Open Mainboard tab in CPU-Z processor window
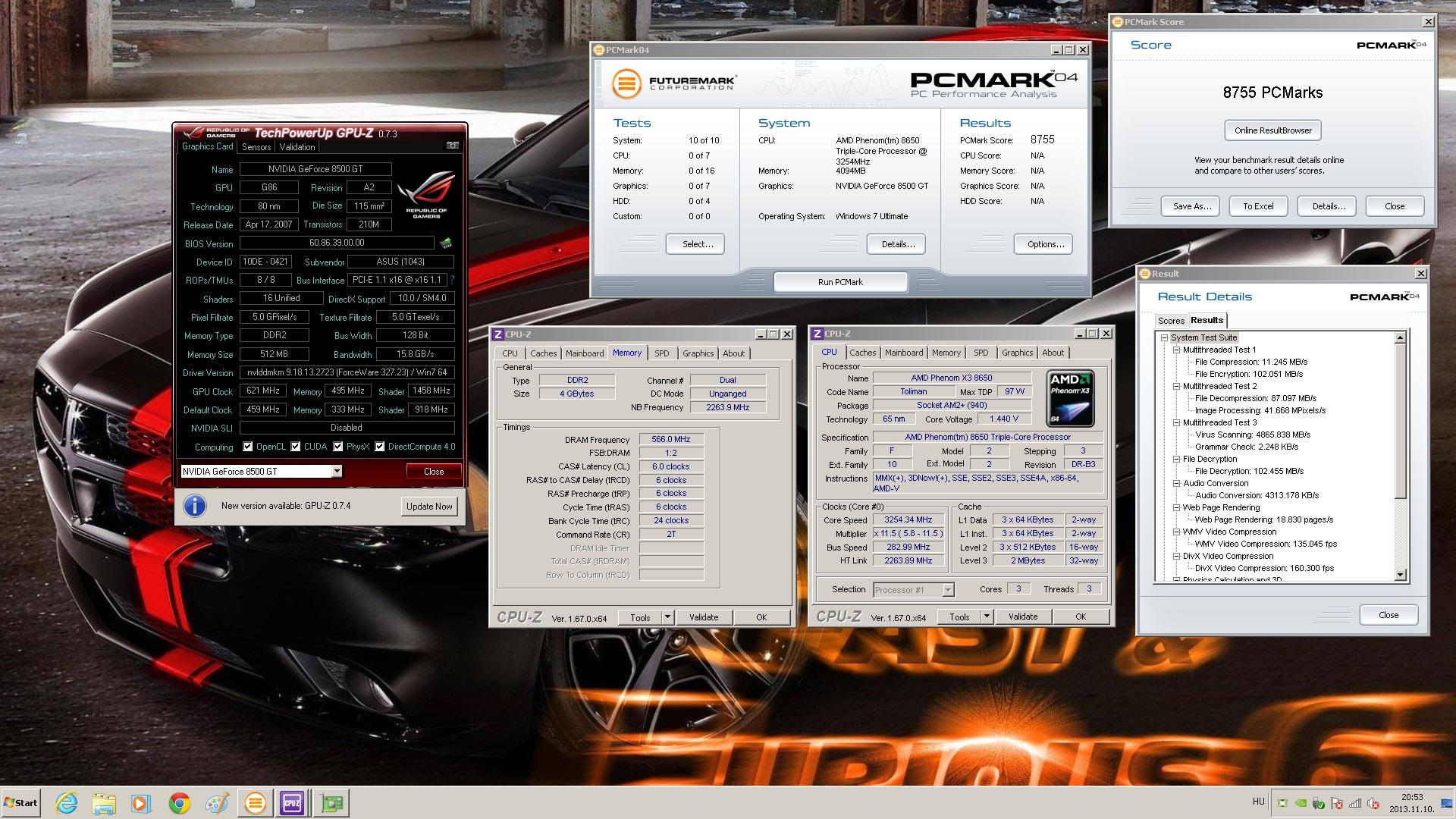This screenshot has width=1456, height=819. click(x=904, y=353)
